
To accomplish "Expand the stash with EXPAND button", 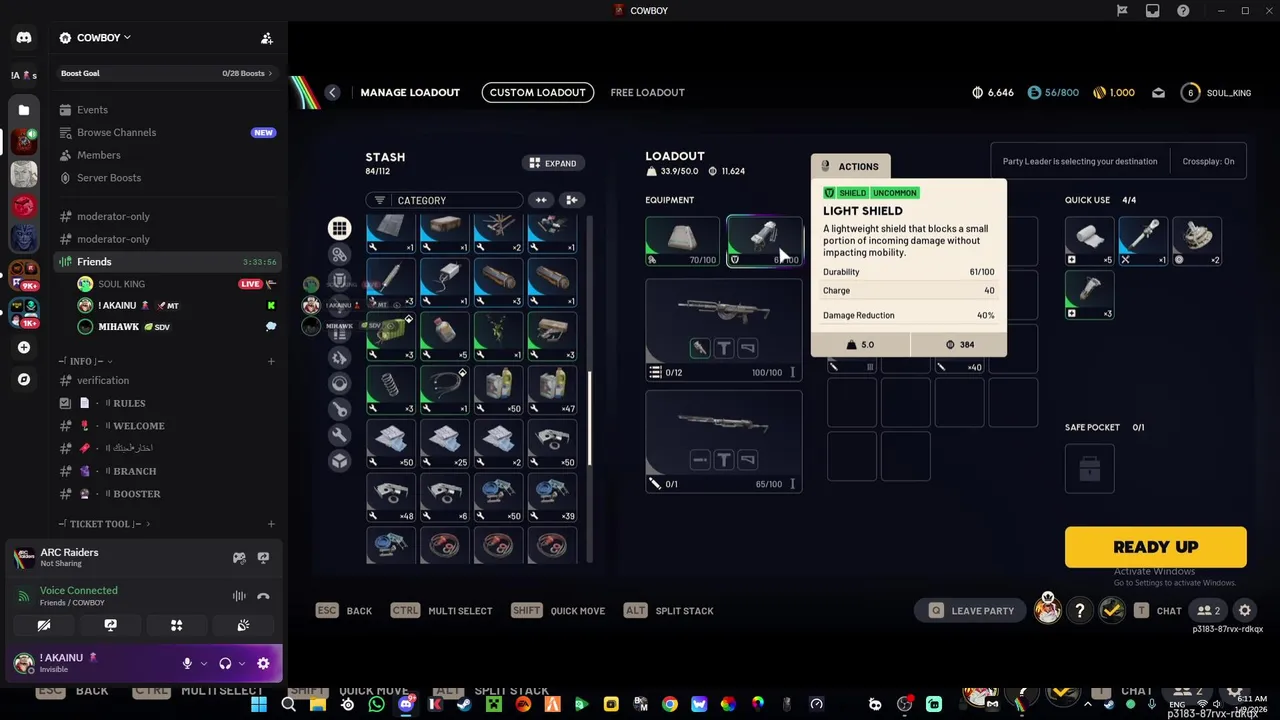I will click(553, 163).
